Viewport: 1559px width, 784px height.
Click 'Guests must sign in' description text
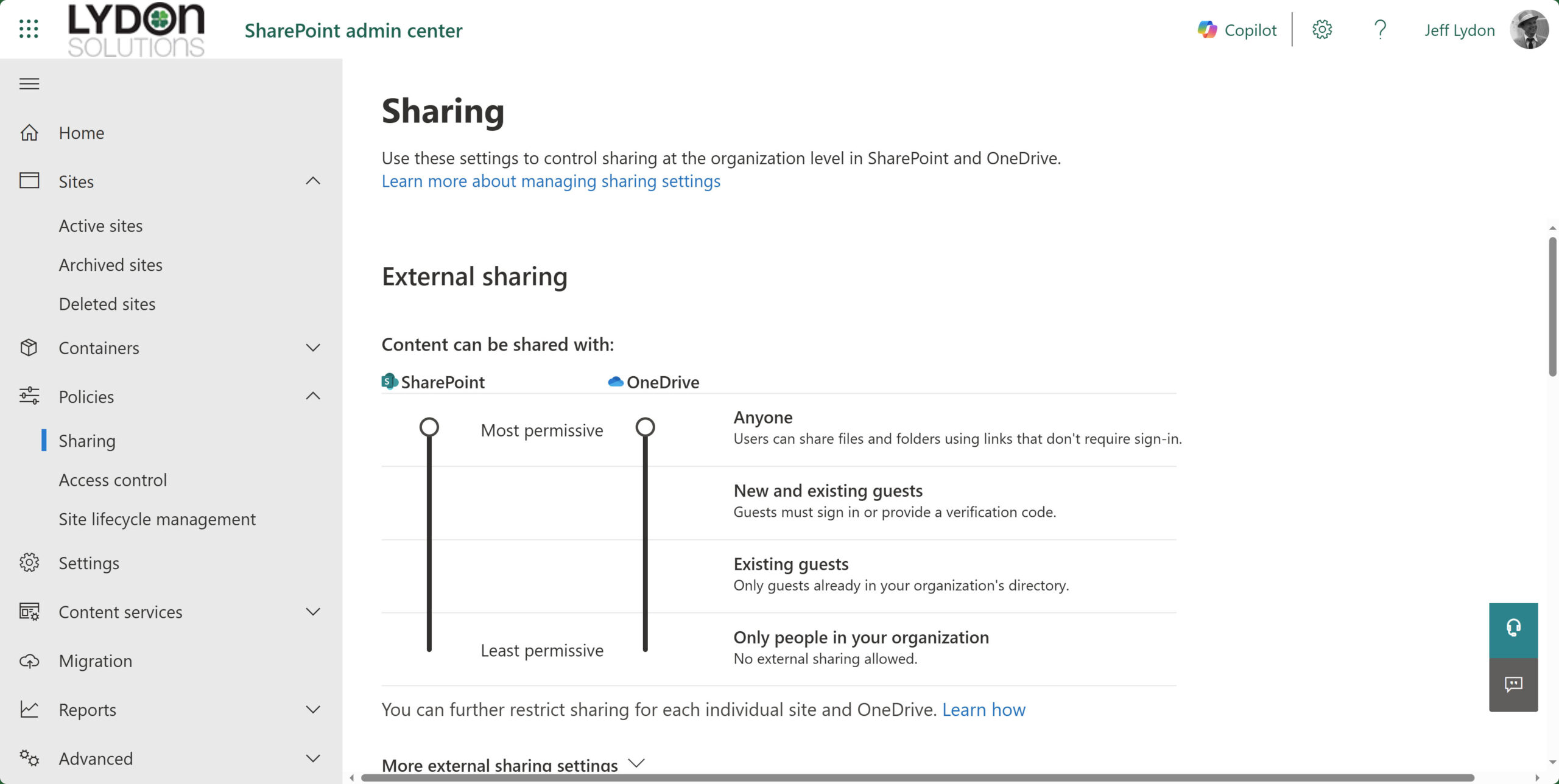(x=895, y=512)
